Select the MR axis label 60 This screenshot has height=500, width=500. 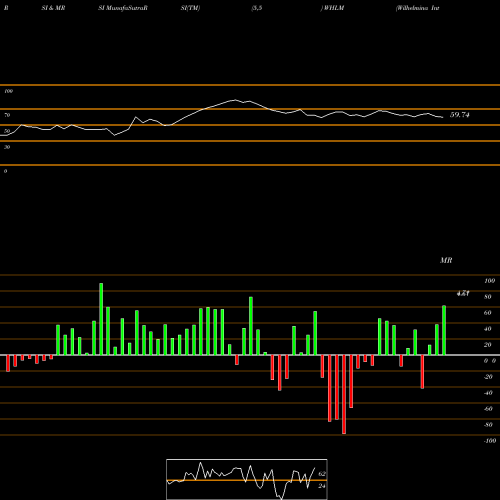point(488,313)
